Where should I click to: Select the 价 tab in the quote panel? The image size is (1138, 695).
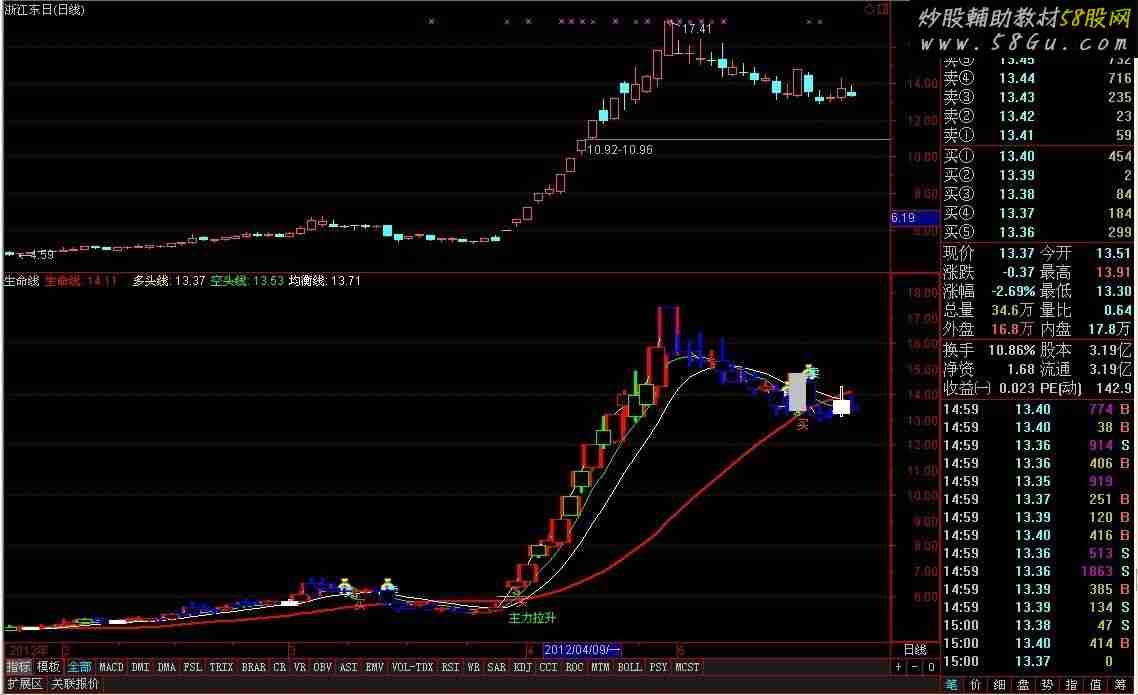pos(975,684)
